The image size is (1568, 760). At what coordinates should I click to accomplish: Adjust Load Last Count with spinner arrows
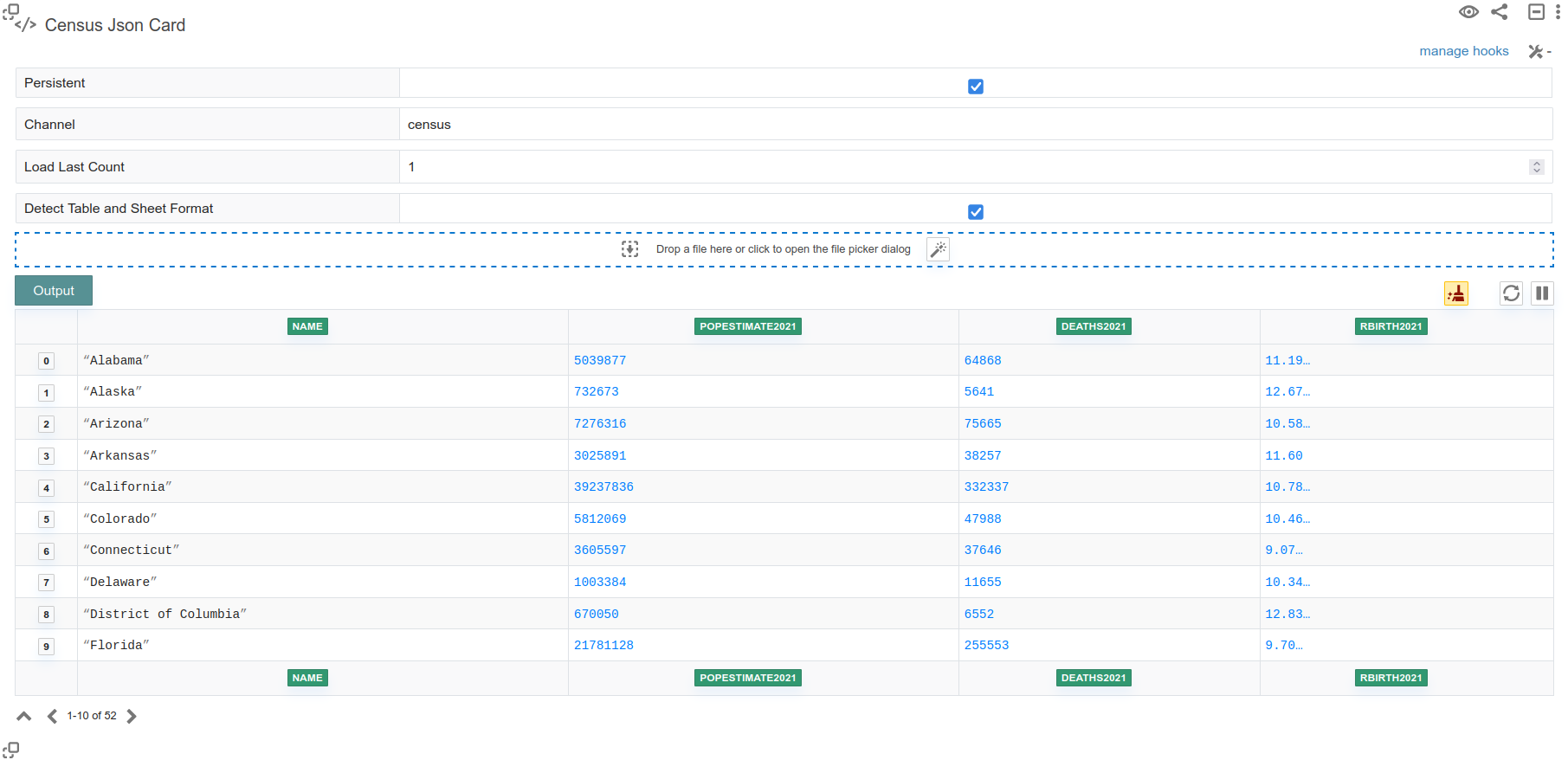tap(1537, 167)
